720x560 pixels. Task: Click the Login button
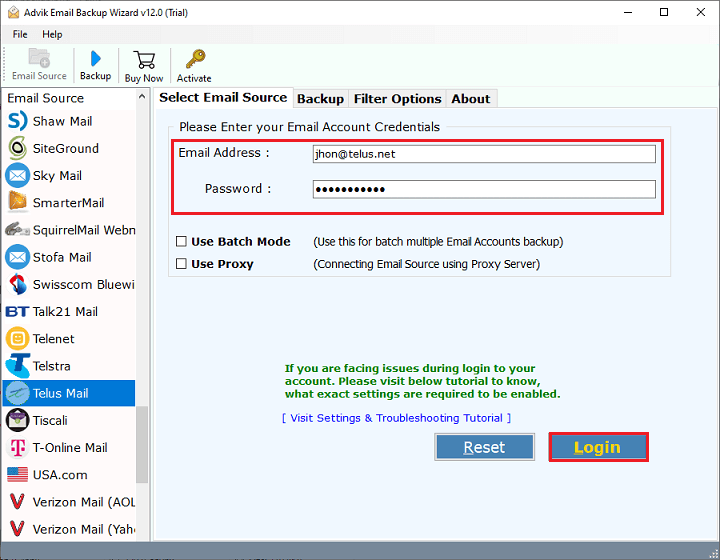click(598, 447)
